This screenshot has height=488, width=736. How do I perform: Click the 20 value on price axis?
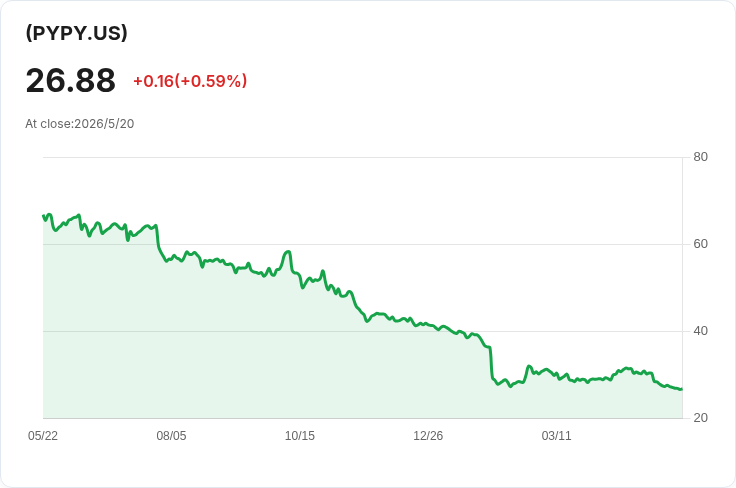(x=700, y=418)
